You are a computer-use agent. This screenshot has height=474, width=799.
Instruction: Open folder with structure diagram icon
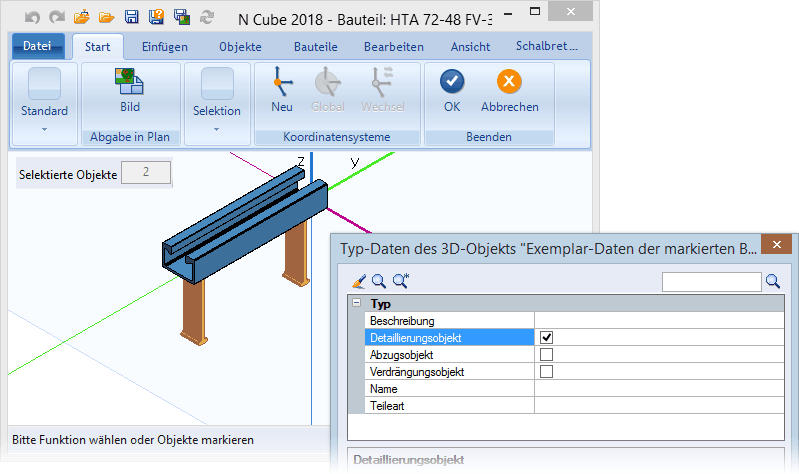coord(82,17)
